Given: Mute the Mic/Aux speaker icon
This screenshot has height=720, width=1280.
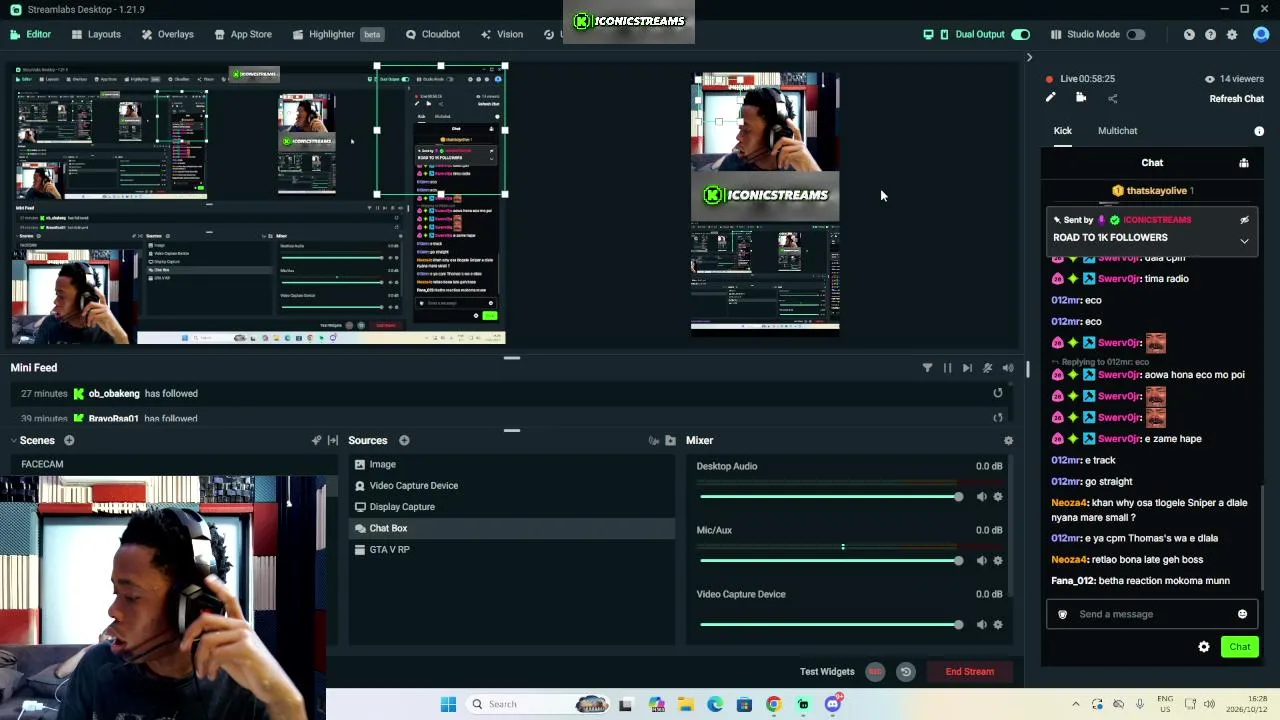Looking at the screenshot, I should pyautogui.click(x=981, y=561).
